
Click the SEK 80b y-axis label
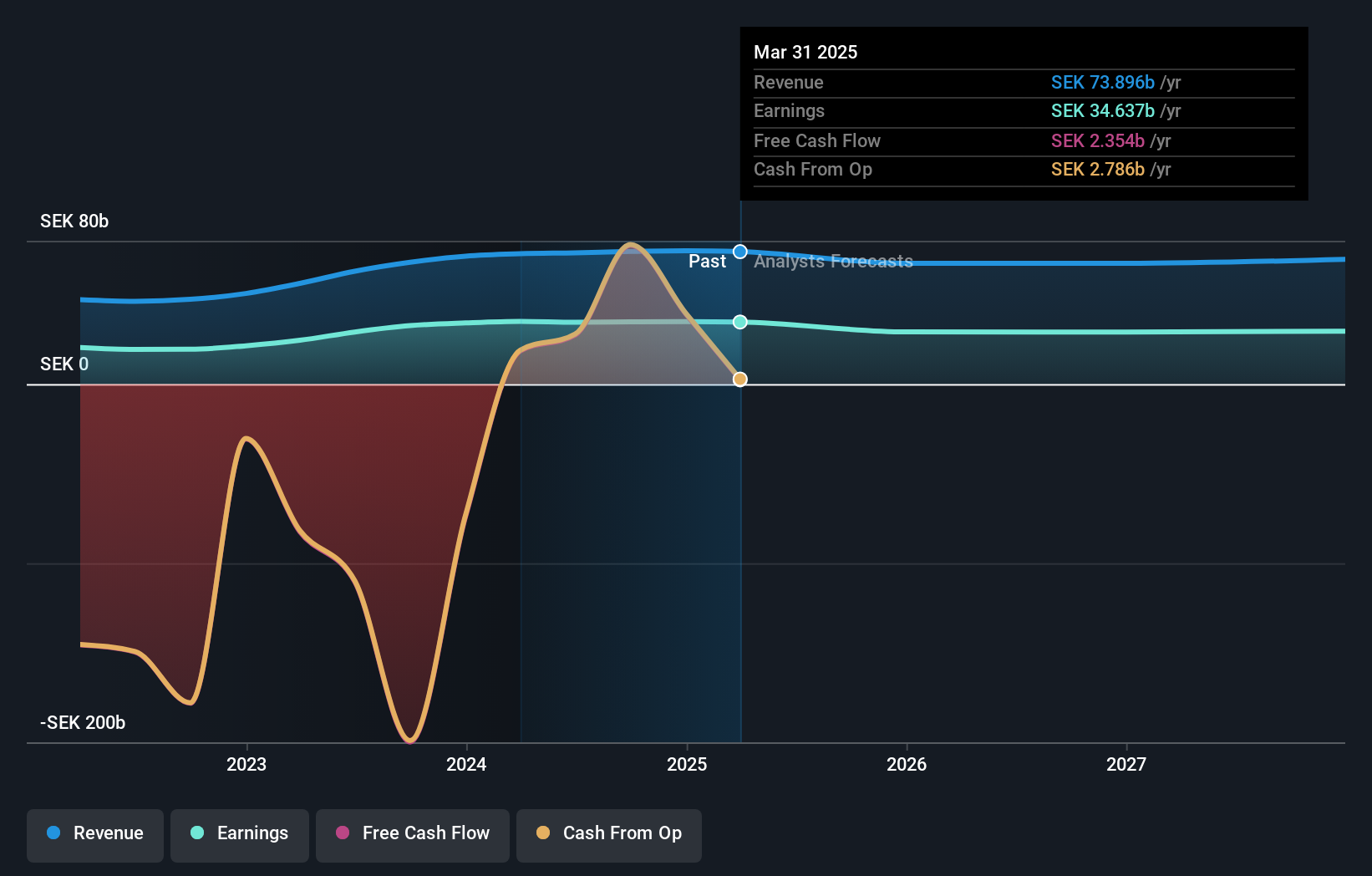click(x=74, y=222)
